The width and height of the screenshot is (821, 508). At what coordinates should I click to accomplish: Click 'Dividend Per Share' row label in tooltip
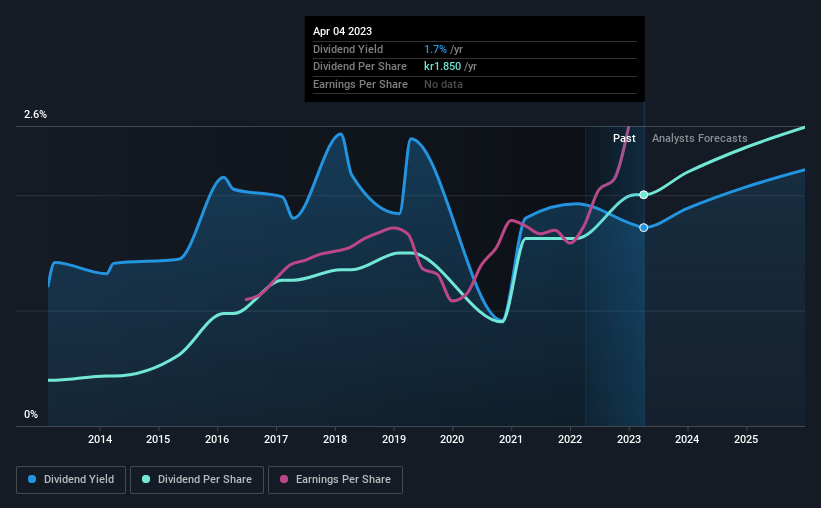pyautogui.click(x=360, y=67)
